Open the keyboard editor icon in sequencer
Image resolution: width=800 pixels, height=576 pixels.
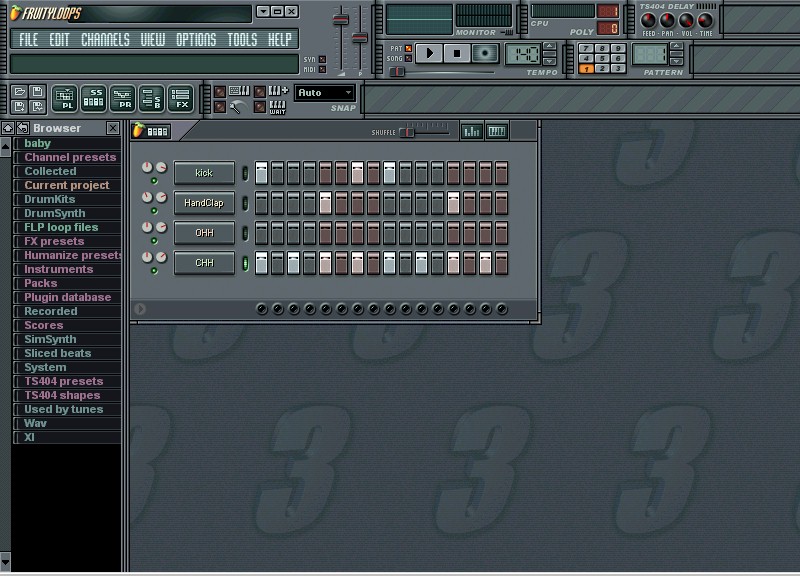pyautogui.click(x=496, y=132)
